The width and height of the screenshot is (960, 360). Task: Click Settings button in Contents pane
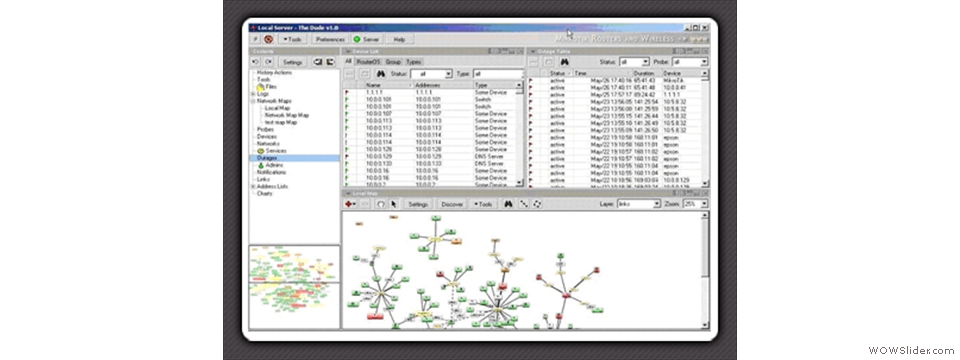pos(293,62)
